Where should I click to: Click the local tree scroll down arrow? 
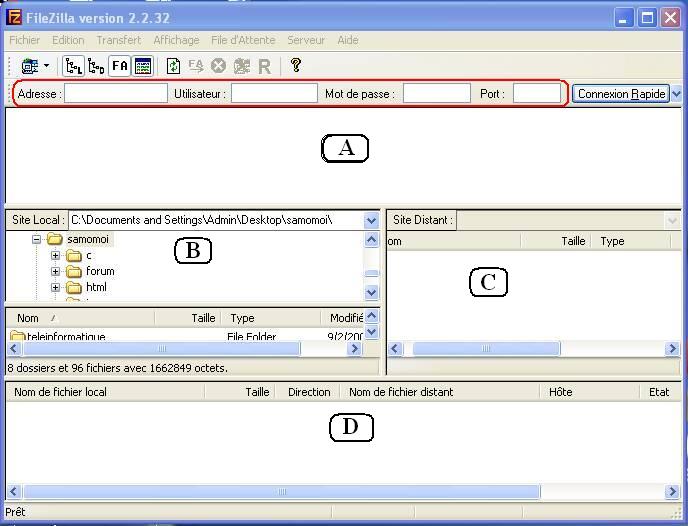coord(372,292)
